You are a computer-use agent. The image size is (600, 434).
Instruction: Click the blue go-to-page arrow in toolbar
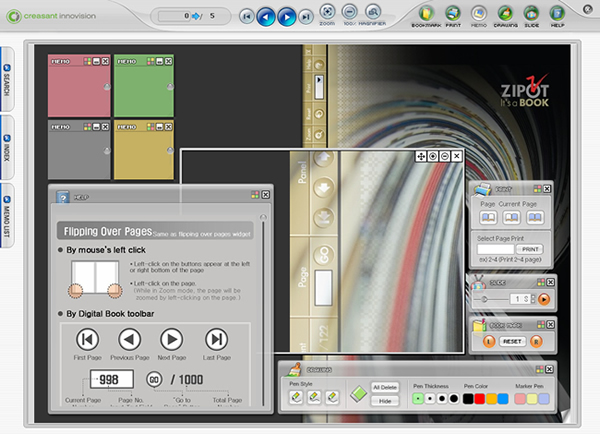(196, 16)
